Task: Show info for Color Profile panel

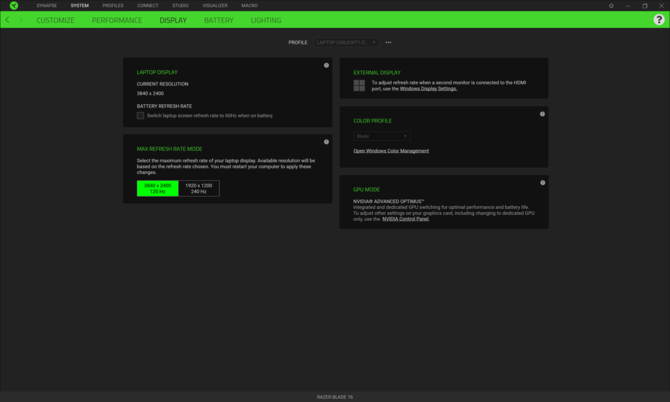Action: coord(542,114)
